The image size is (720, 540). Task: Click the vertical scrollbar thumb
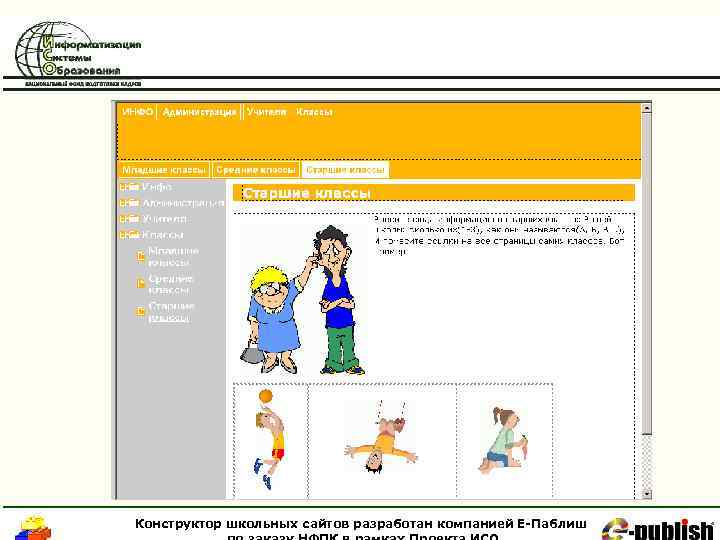point(647,273)
